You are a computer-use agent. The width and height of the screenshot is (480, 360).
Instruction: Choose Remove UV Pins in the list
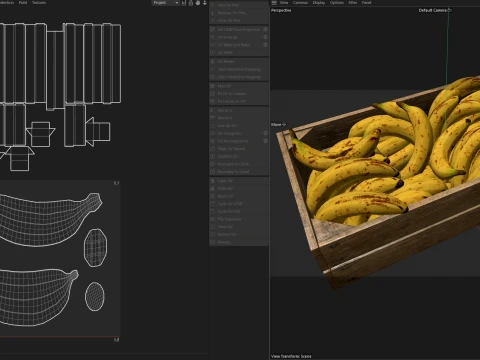239,13
